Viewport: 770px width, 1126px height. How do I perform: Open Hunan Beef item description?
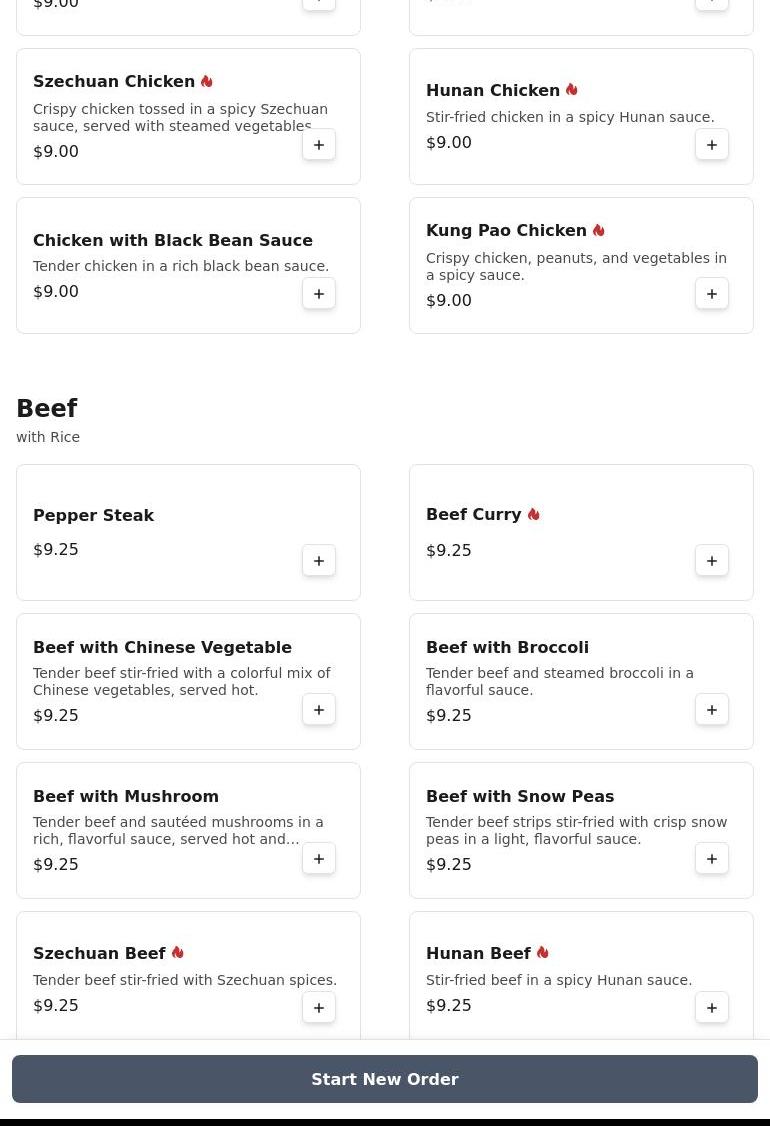pos(559,980)
